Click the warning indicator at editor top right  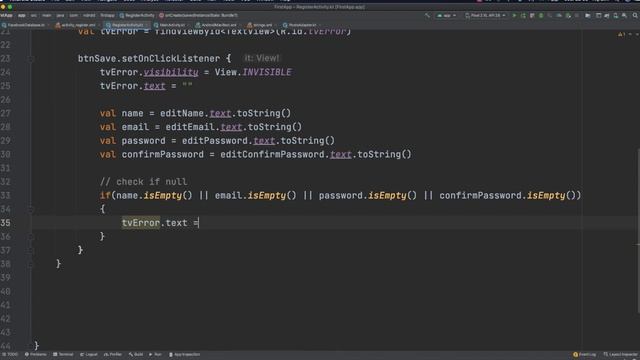click(x=621, y=34)
